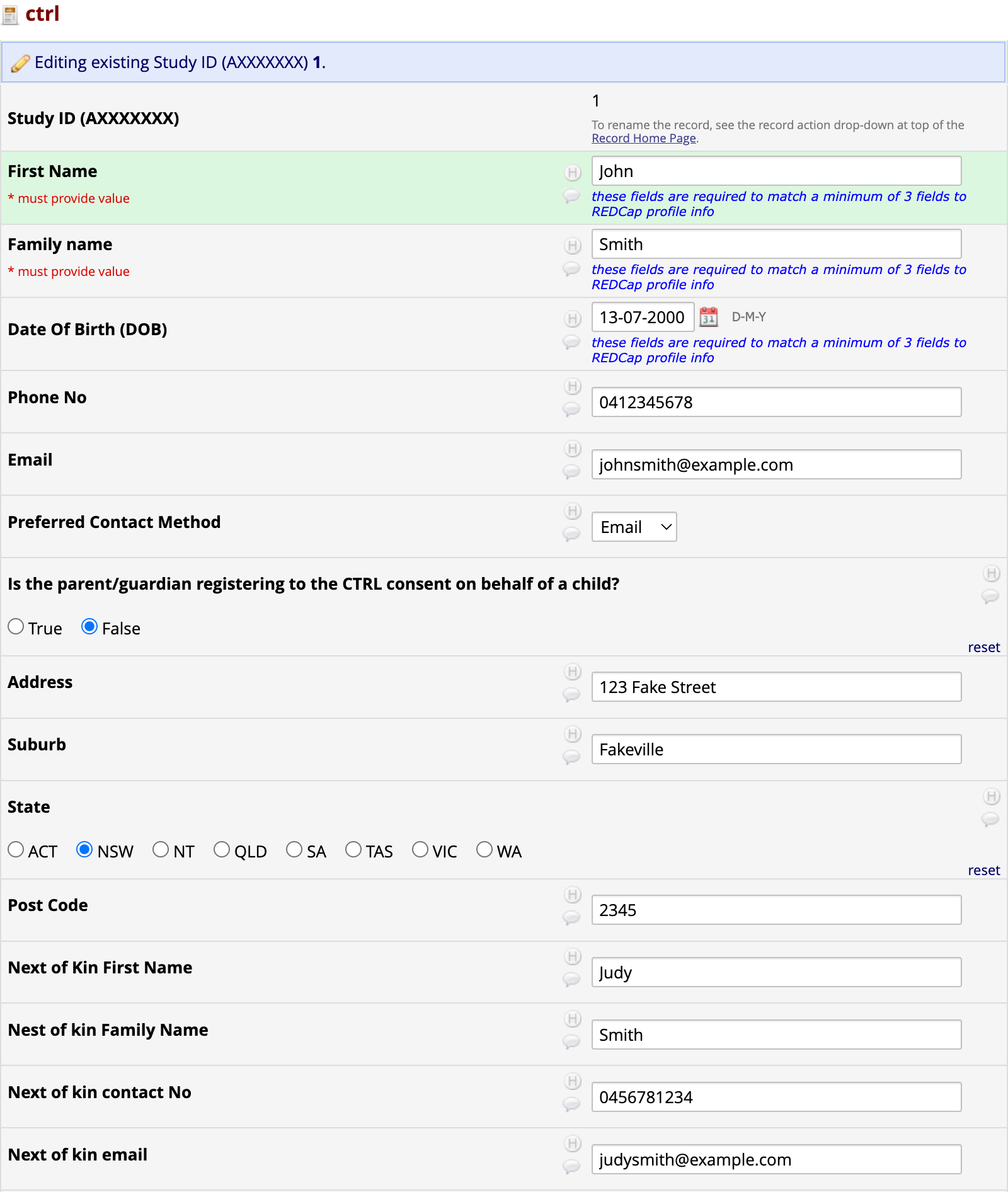This screenshot has height=1192, width=1008.
Task: Click the history icon for State field
Action: [x=991, y=797]
